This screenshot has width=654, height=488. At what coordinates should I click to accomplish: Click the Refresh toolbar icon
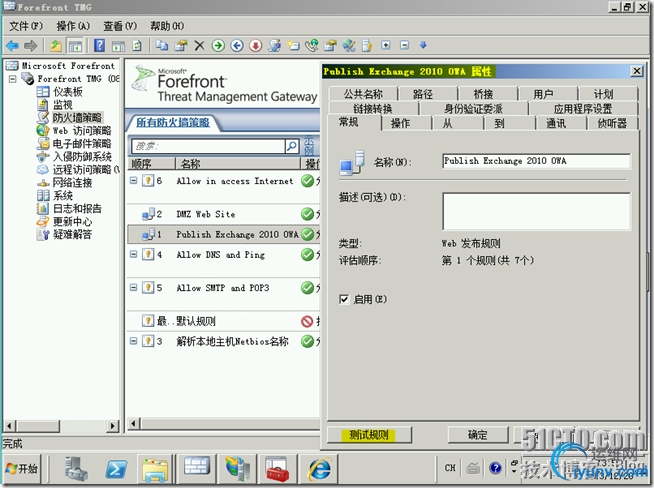click(137, 45)
